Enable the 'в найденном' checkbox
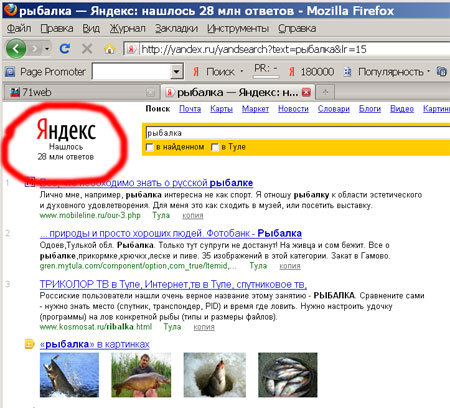Viewport: 450px width, 408px height. pos(150,147)
